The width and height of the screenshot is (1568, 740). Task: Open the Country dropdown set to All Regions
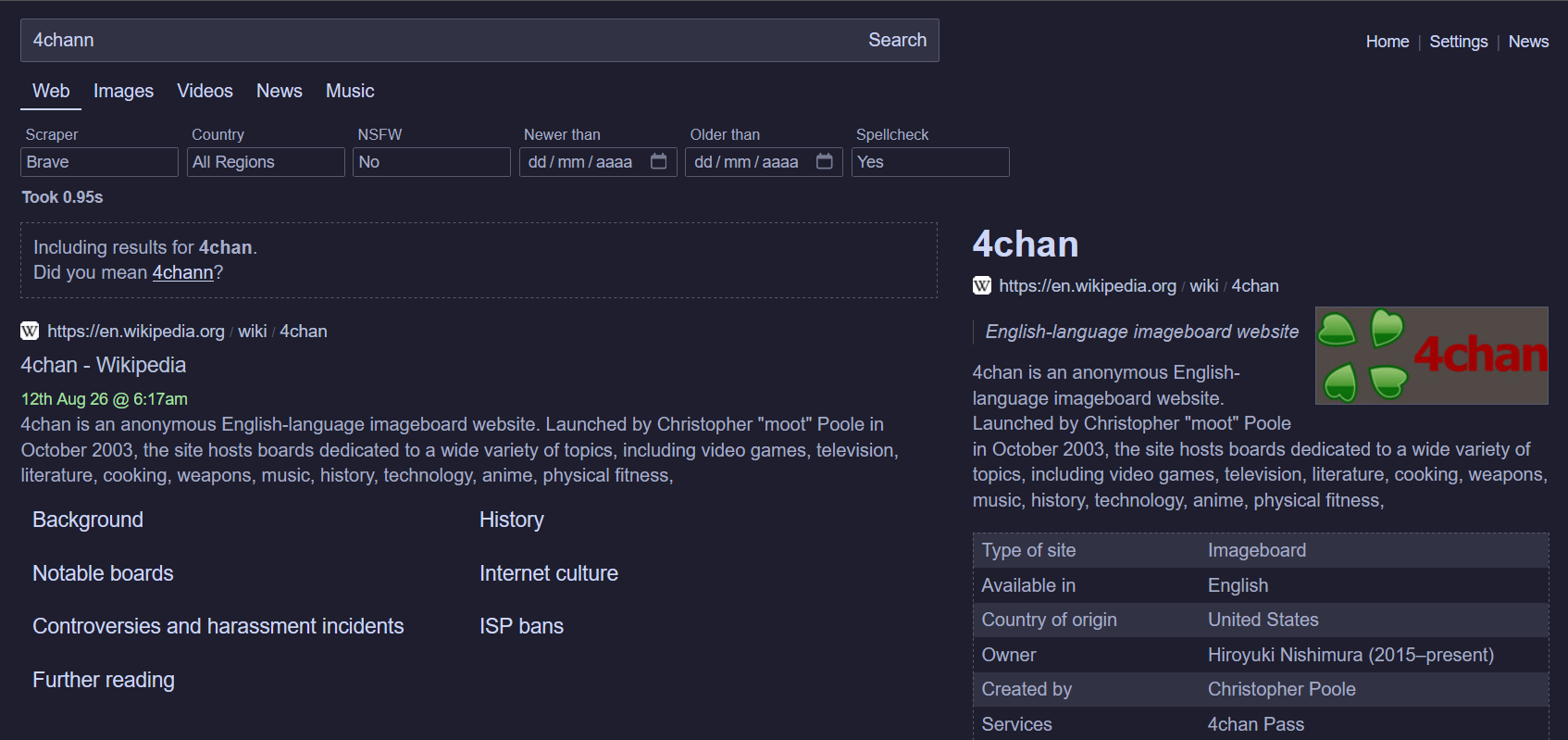(266, 162)
